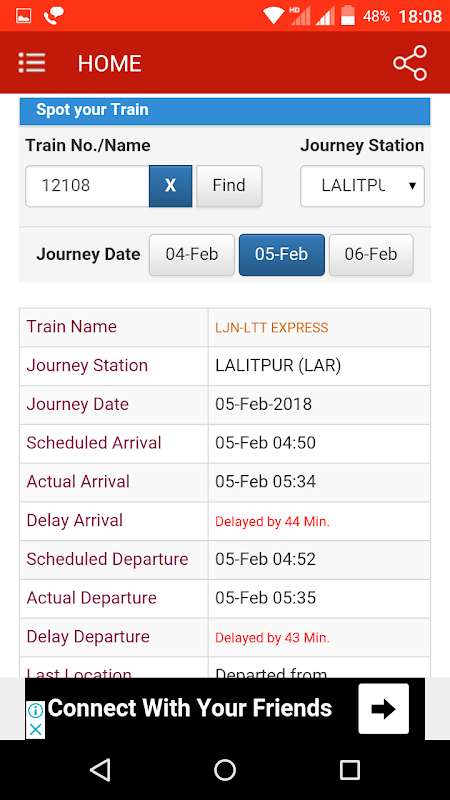Click the Find button
The image size is (450, 800).
pyautogui.click(x=229, y=186)
